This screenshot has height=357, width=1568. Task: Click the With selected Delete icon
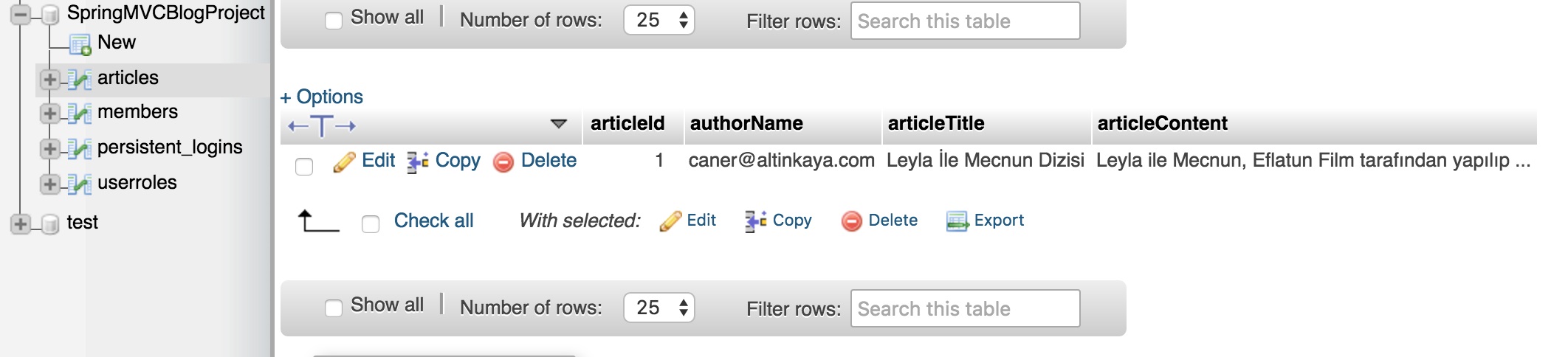(x=852, y=221)
